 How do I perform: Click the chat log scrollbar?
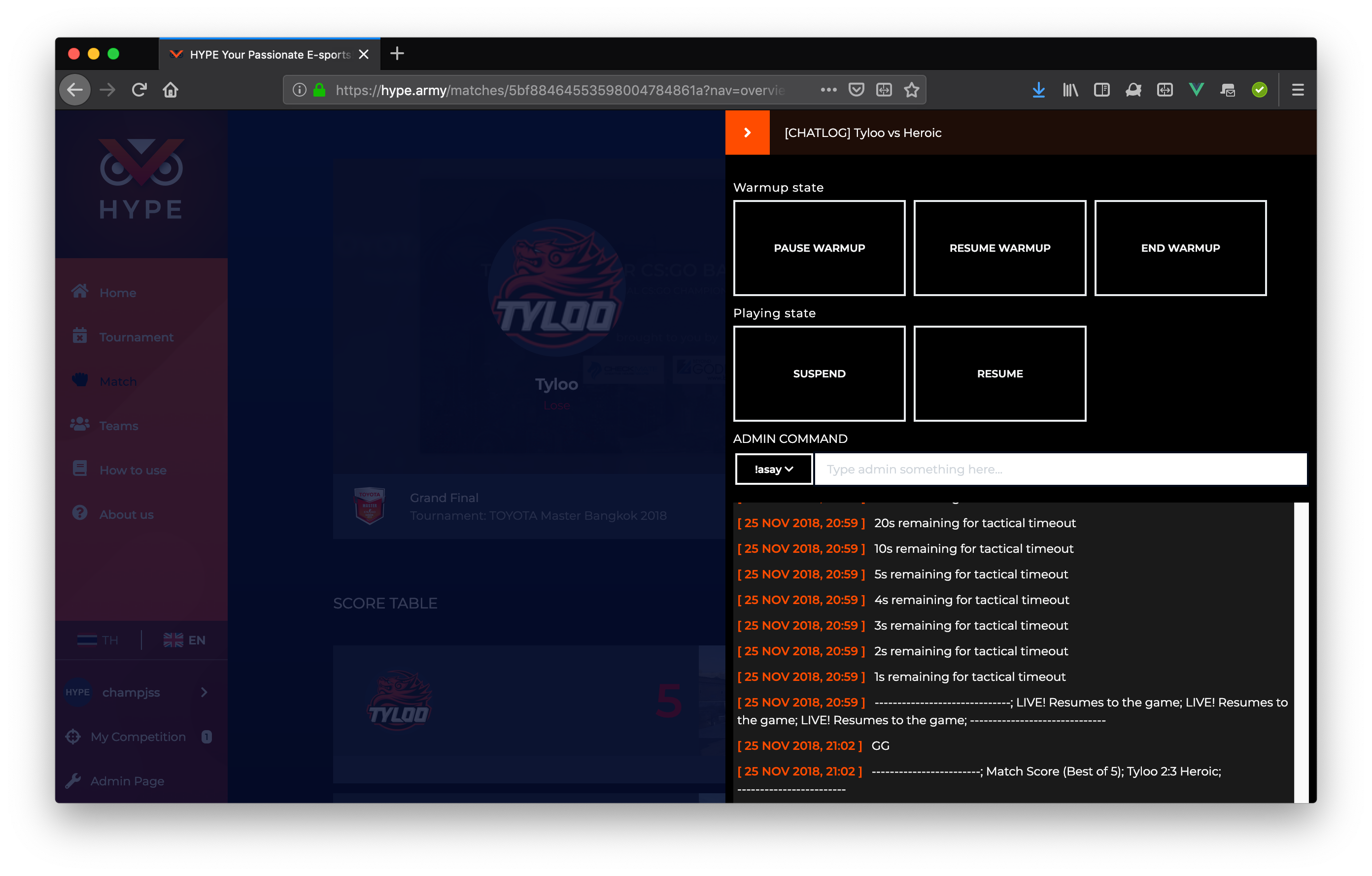[x=1301, y=652]
